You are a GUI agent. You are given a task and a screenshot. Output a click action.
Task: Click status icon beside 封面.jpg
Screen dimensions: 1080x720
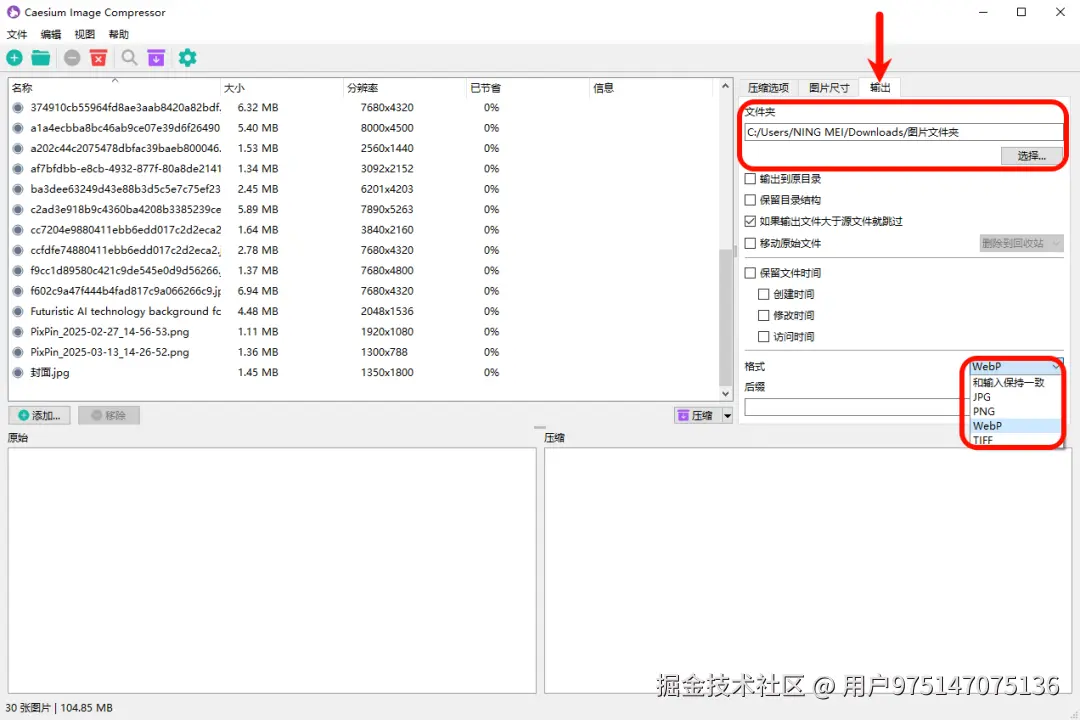point(18,373)
